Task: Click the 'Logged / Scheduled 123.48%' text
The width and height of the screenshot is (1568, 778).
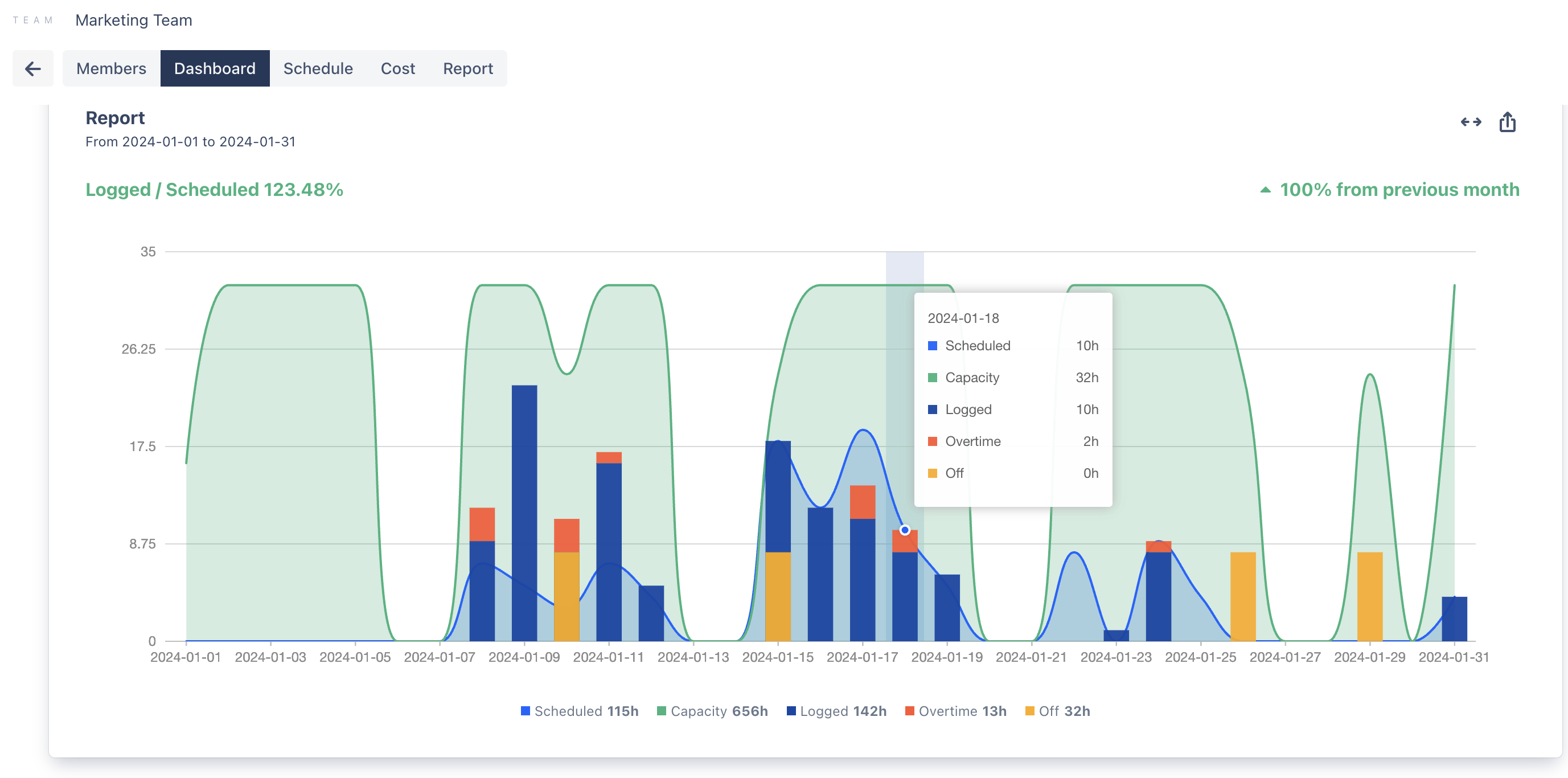Action: point(214,190)
